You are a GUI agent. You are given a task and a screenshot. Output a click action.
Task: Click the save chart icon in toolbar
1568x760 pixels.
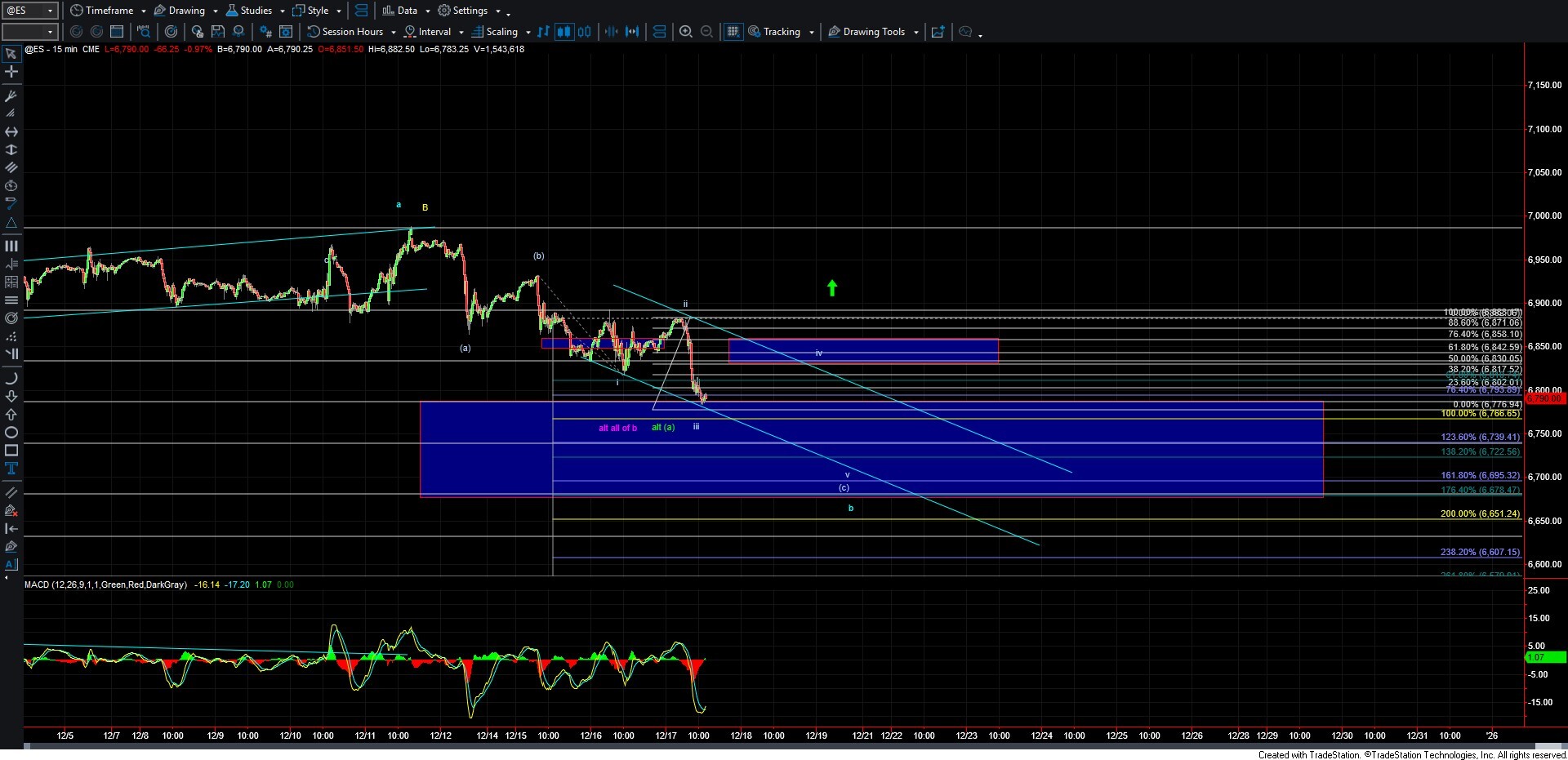click(218, 32)
